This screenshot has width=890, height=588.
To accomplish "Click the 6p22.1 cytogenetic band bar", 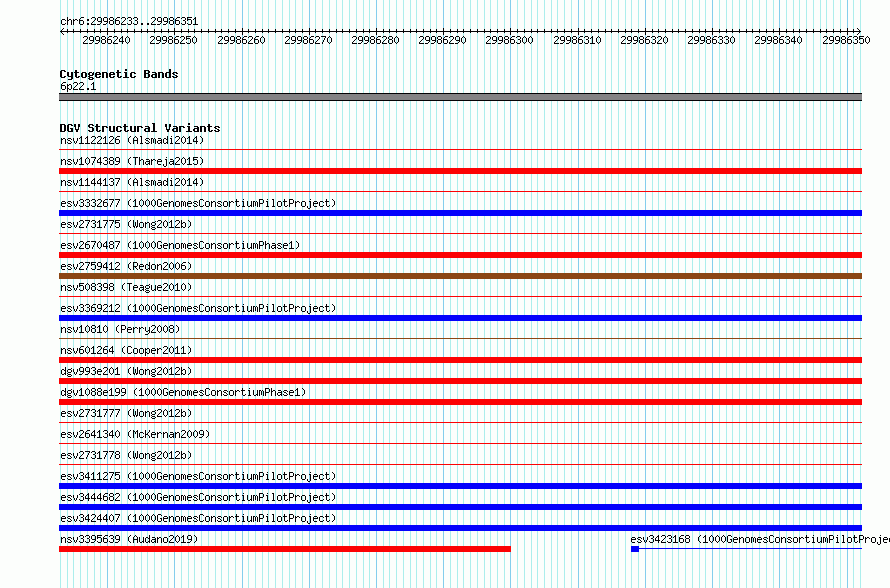I will click(460, 97).
